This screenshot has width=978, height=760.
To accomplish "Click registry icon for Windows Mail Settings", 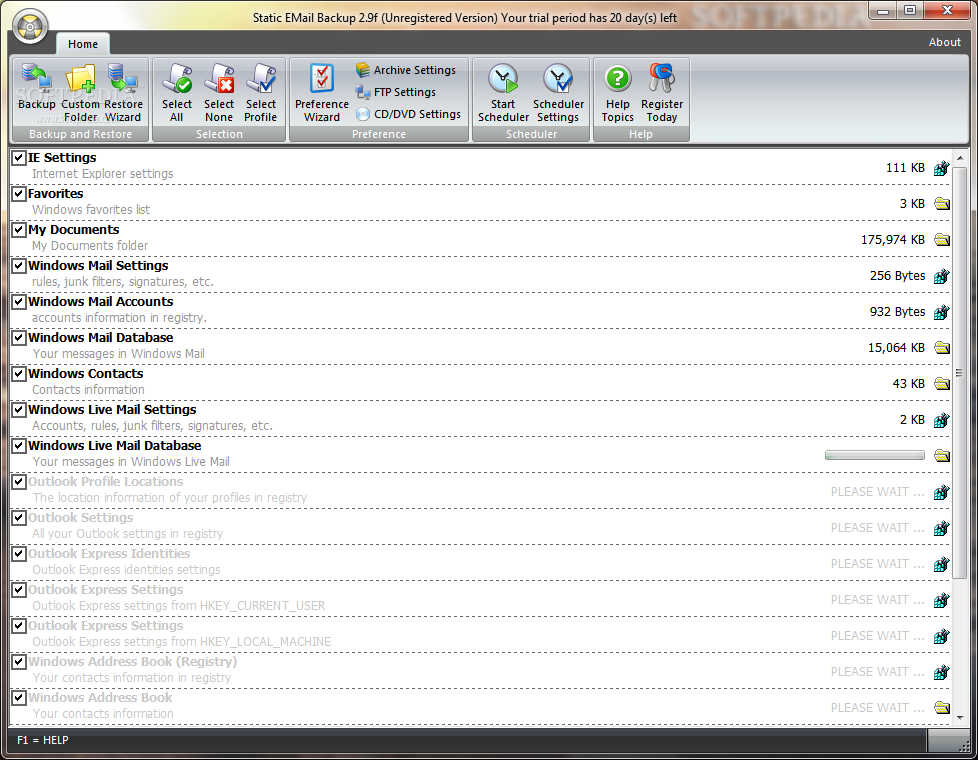I will [942, 276].
